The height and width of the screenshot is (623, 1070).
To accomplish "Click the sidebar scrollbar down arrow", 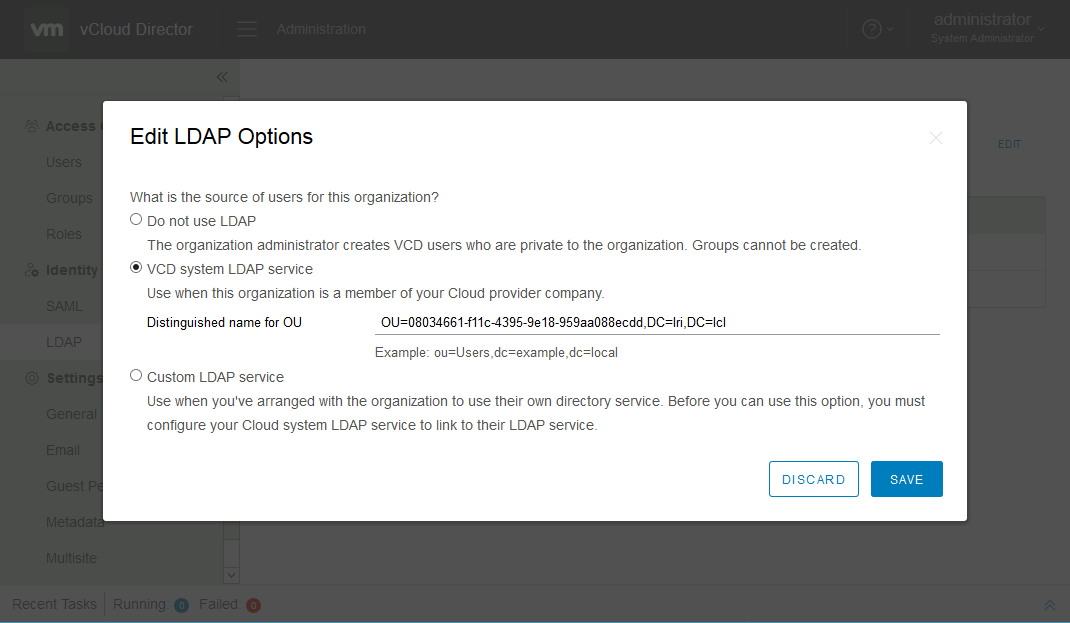I will [231, 575].
